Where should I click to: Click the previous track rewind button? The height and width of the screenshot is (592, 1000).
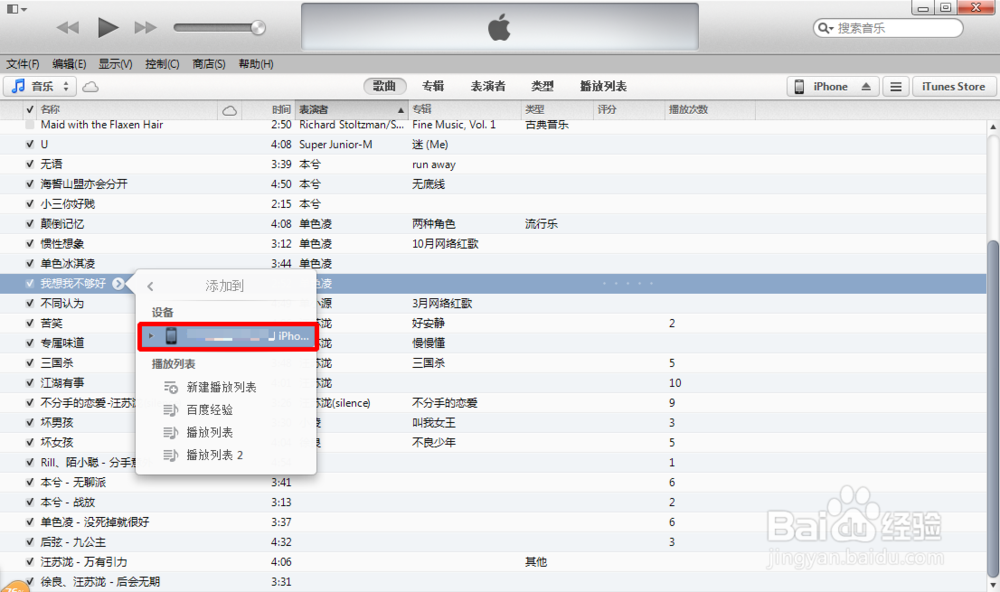68,27
